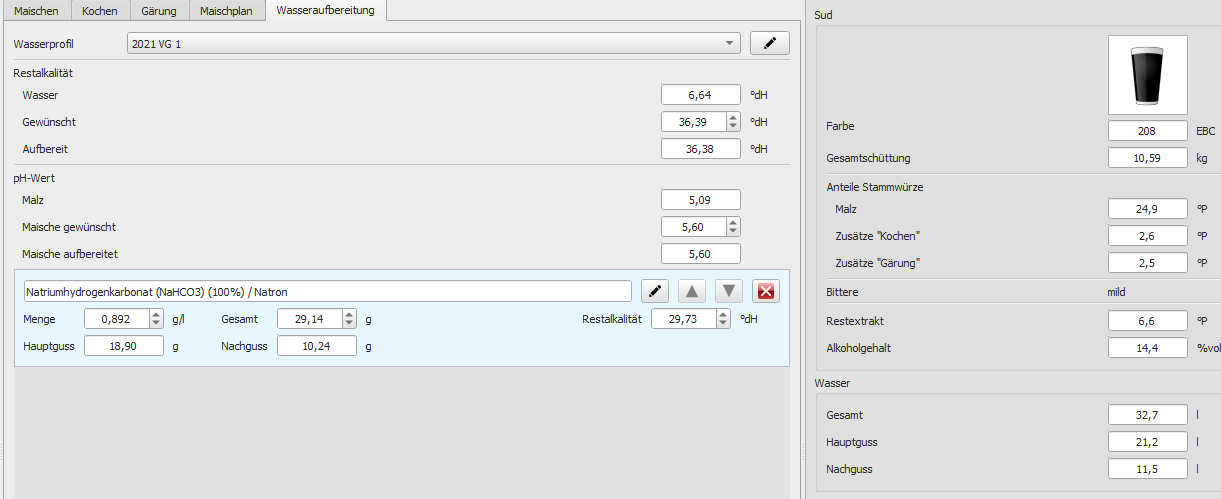Image resolution: width=1221 pixels, height=499 pixels.
Task: Switch to the Maischen tab
Action: click(x=36, y=11)
